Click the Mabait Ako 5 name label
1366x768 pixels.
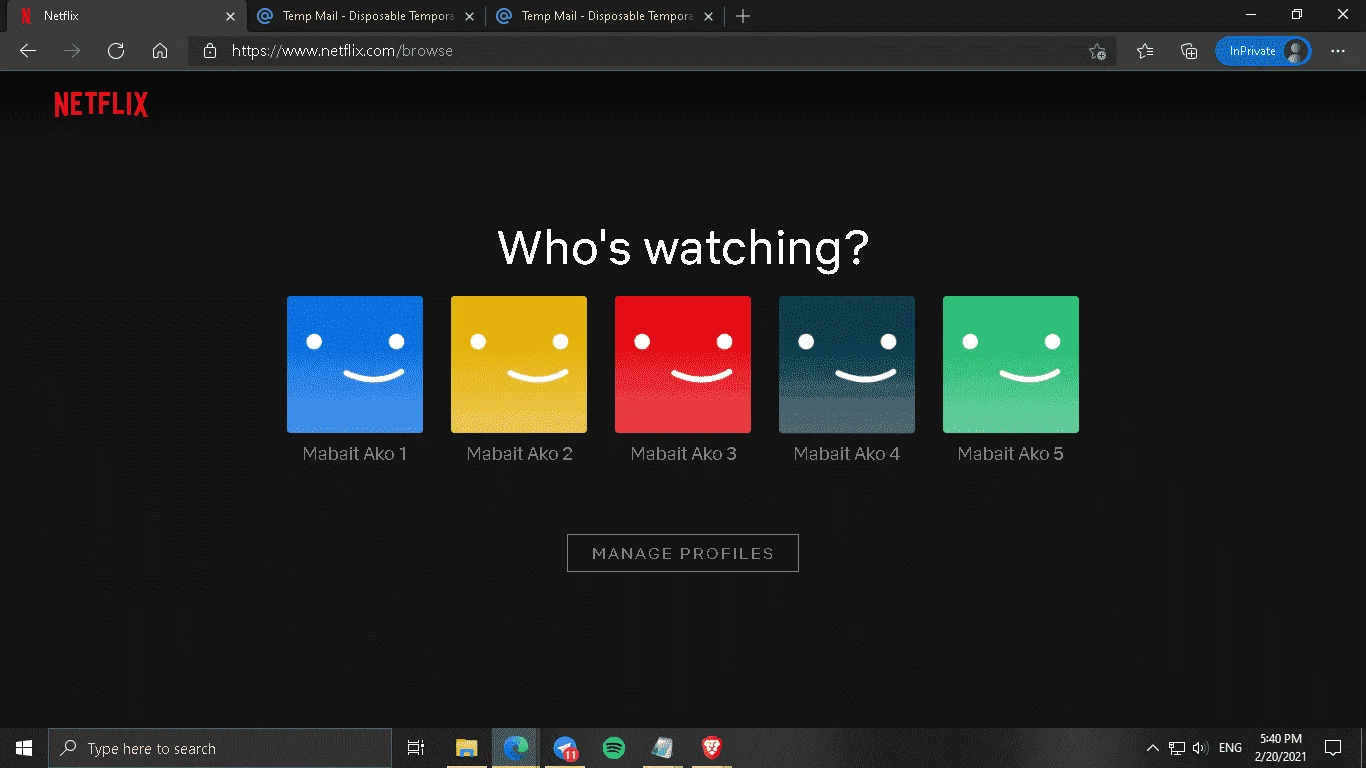1011,454
